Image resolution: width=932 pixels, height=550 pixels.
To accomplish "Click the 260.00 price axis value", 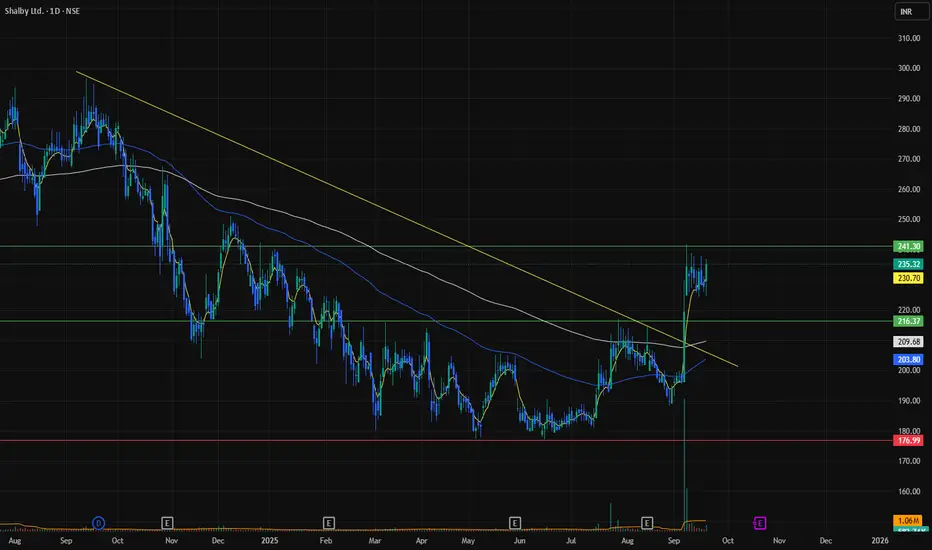I will (909, 189).
